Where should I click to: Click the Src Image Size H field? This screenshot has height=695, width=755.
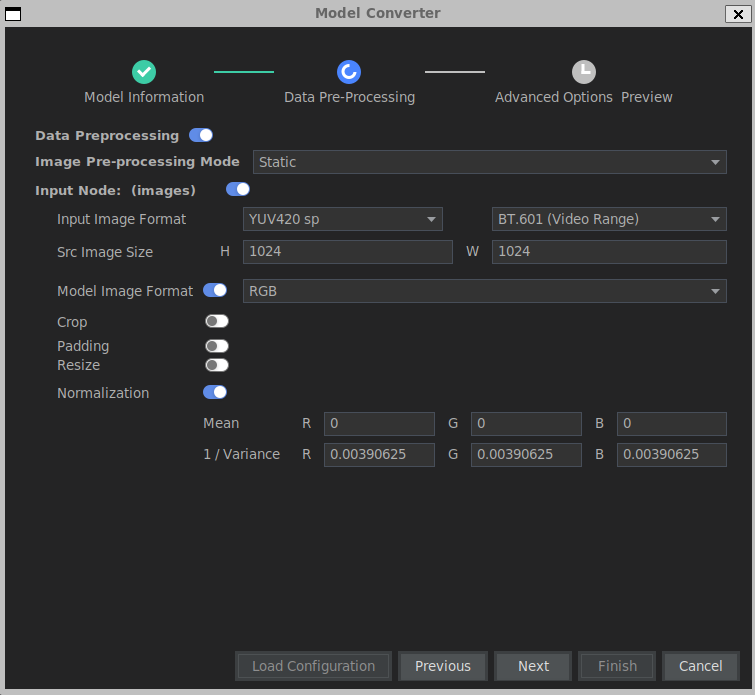tap(348, 252)
